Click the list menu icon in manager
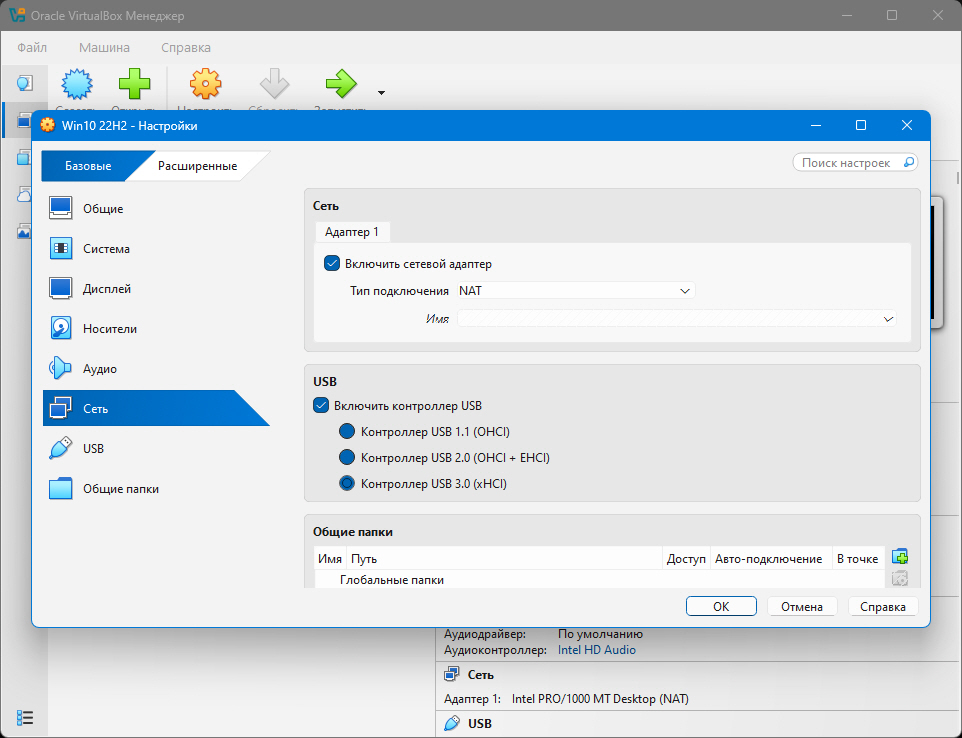The image size is (962, 738). (25, 717)
